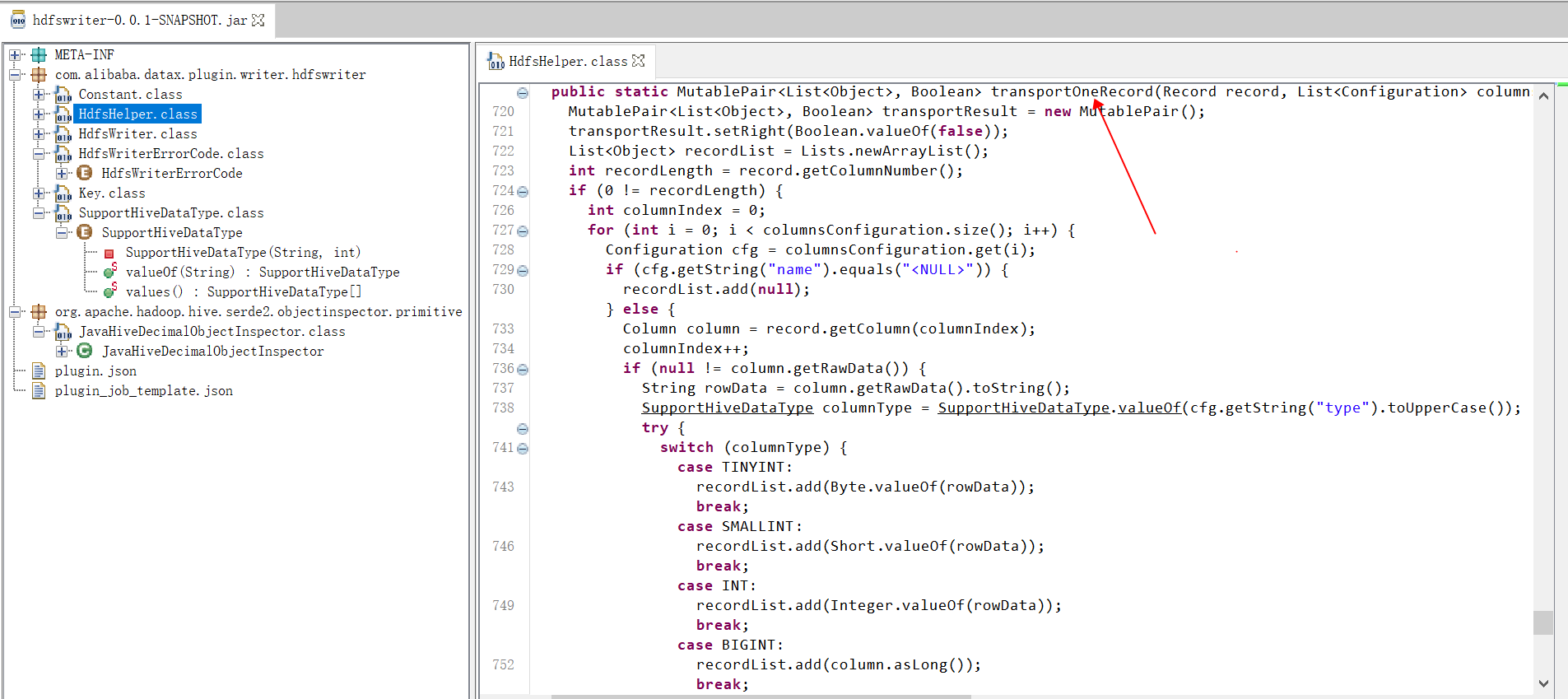Collapse the HdfsWriterErrorCode.class node
Viewport: 1568px width, 699px height.
point(39,154)
